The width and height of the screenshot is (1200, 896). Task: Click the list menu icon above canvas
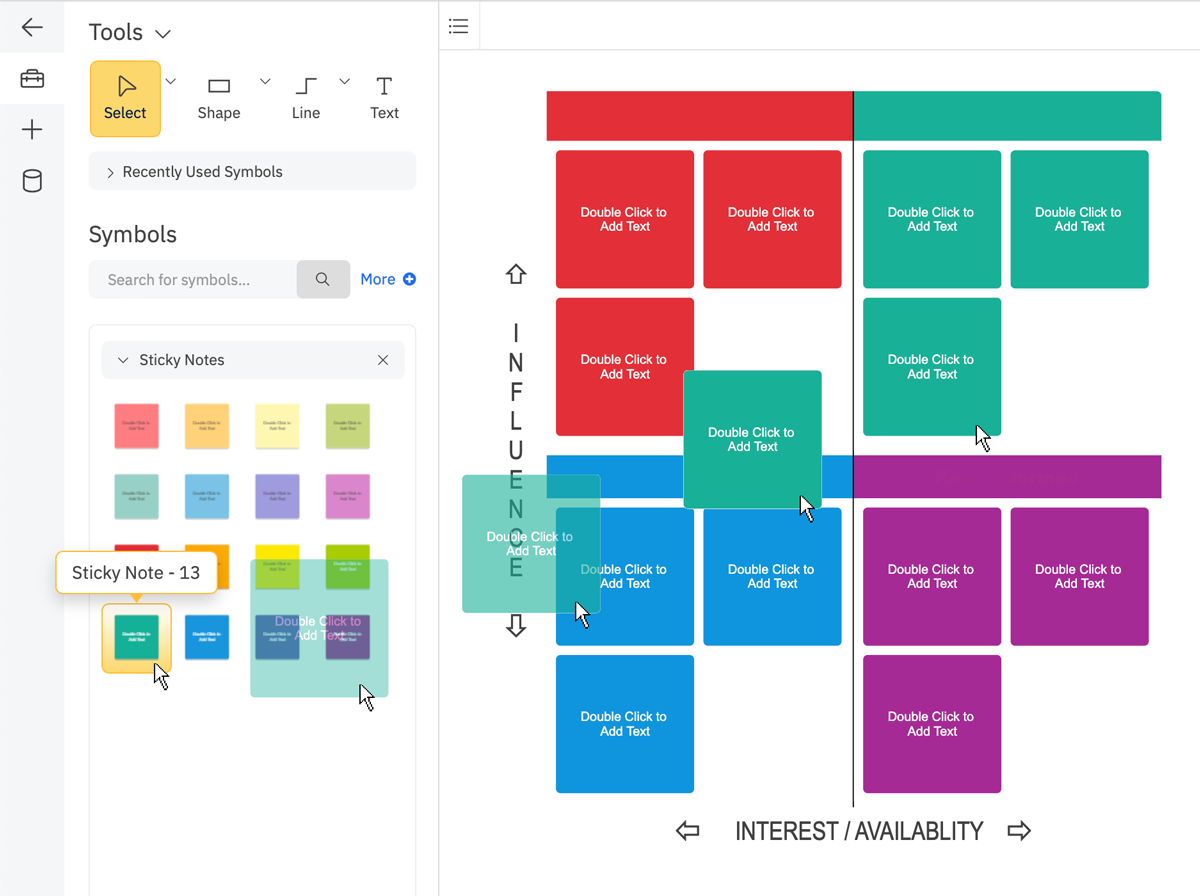click(x=459, y=27)
